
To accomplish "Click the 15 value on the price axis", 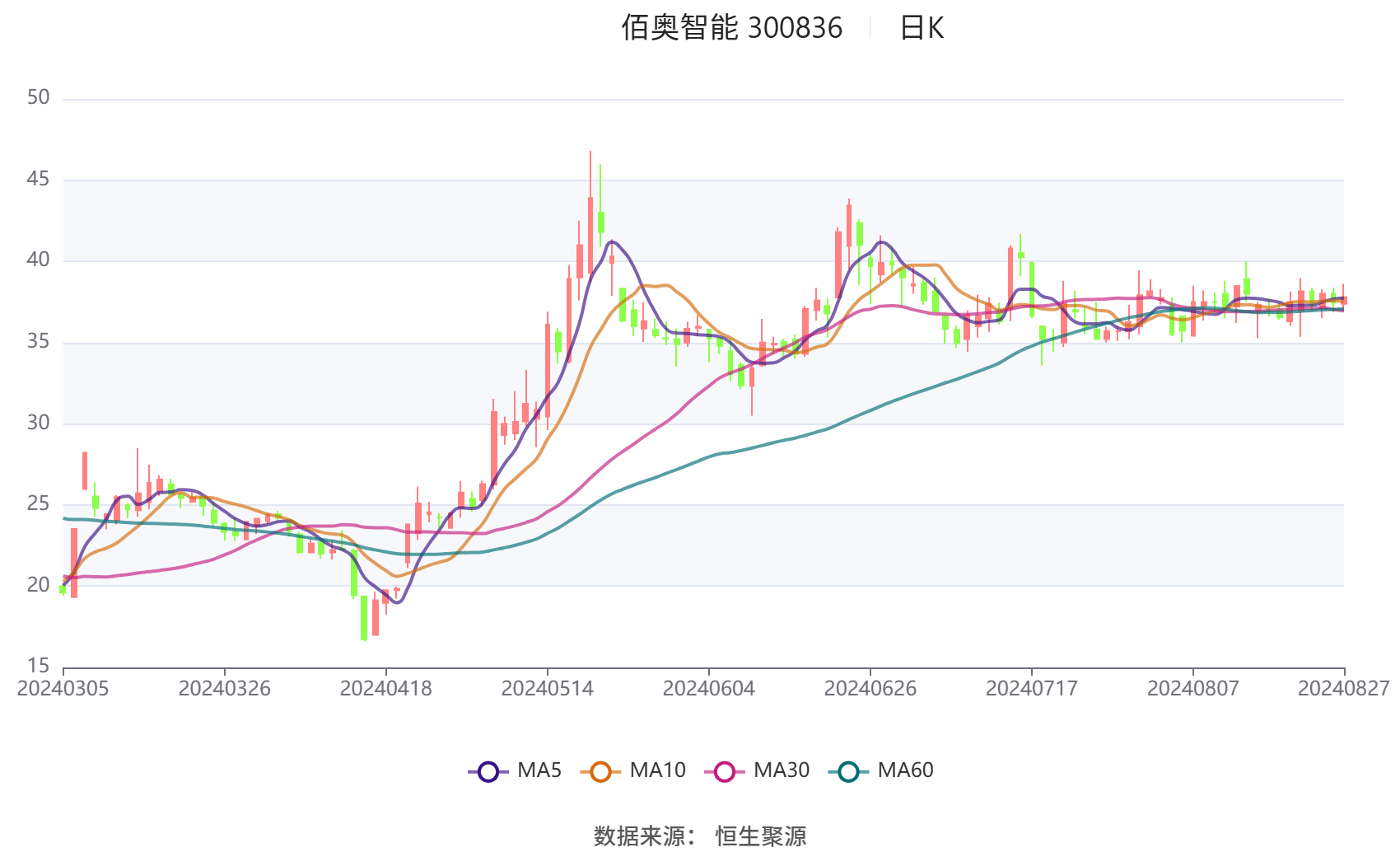I will point(38,666).
